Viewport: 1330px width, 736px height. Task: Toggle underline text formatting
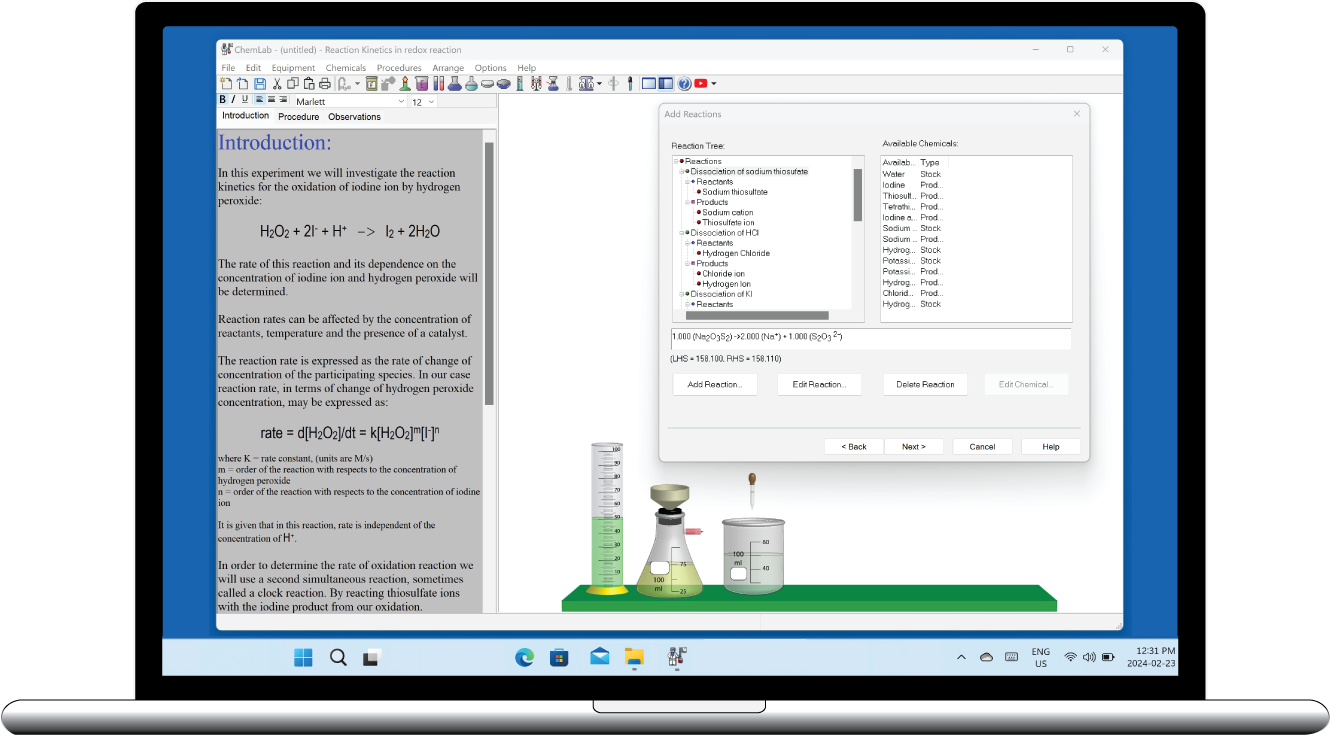pos(244,99)
